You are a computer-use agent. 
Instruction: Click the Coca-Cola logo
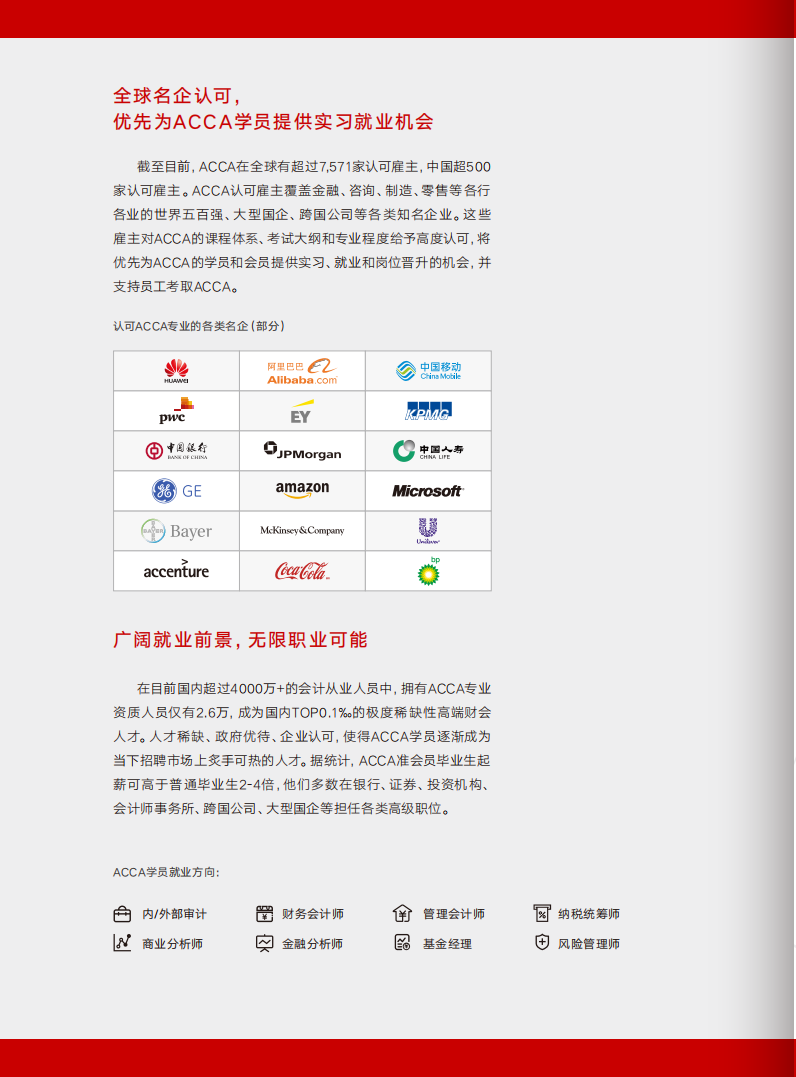tap(302, 571)
